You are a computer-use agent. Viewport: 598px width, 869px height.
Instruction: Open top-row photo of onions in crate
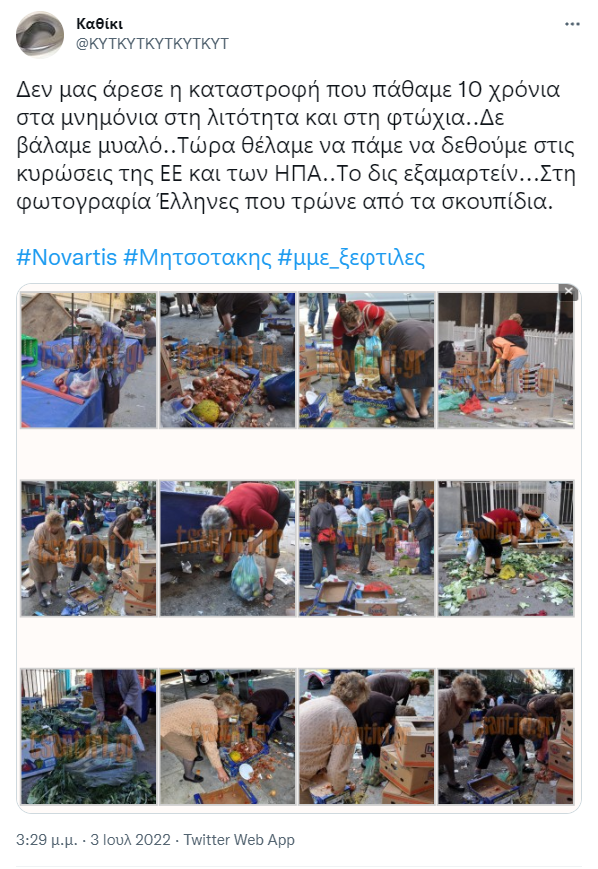click(227, 360)
